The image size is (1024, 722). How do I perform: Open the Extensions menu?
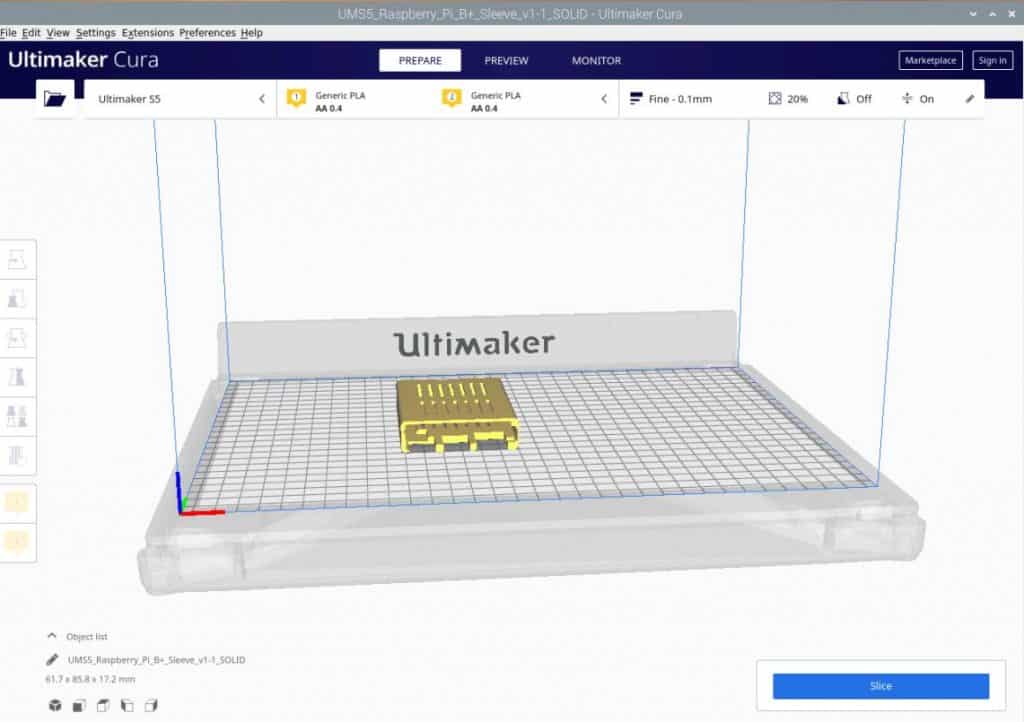[x=148, y=33]
